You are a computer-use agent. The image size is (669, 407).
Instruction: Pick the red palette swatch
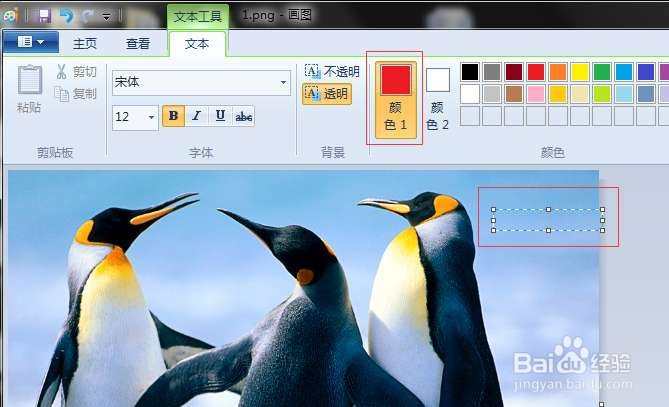pyautogui.click(x=536, y=72)
